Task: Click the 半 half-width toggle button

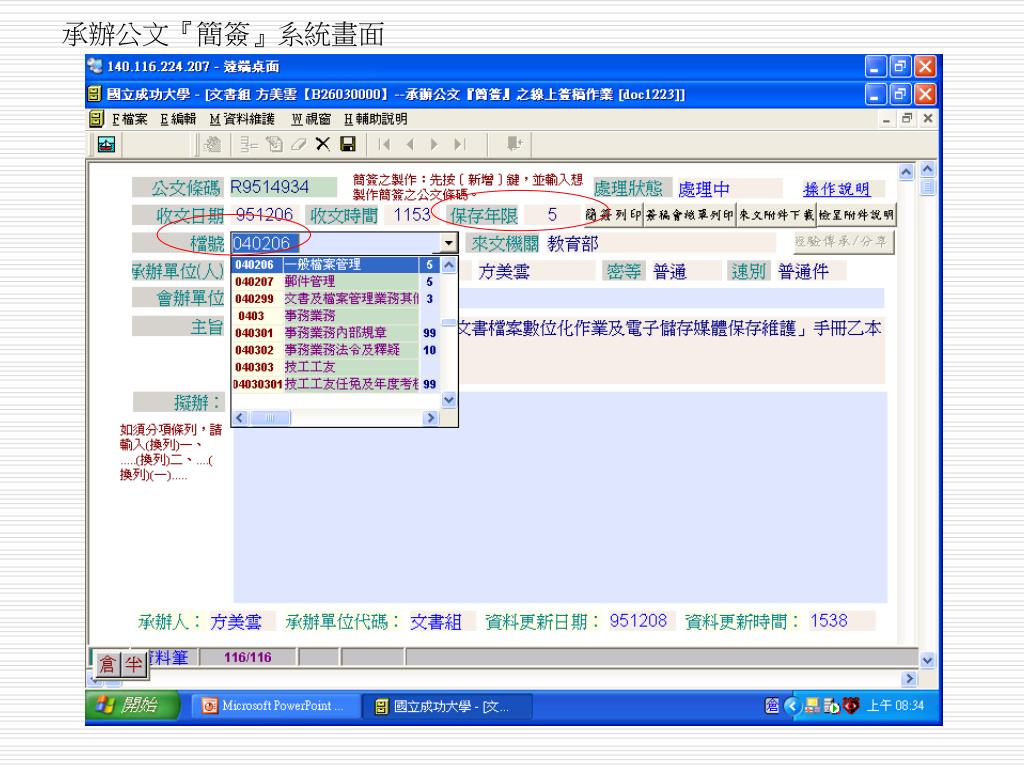Action: click(133, 665)
